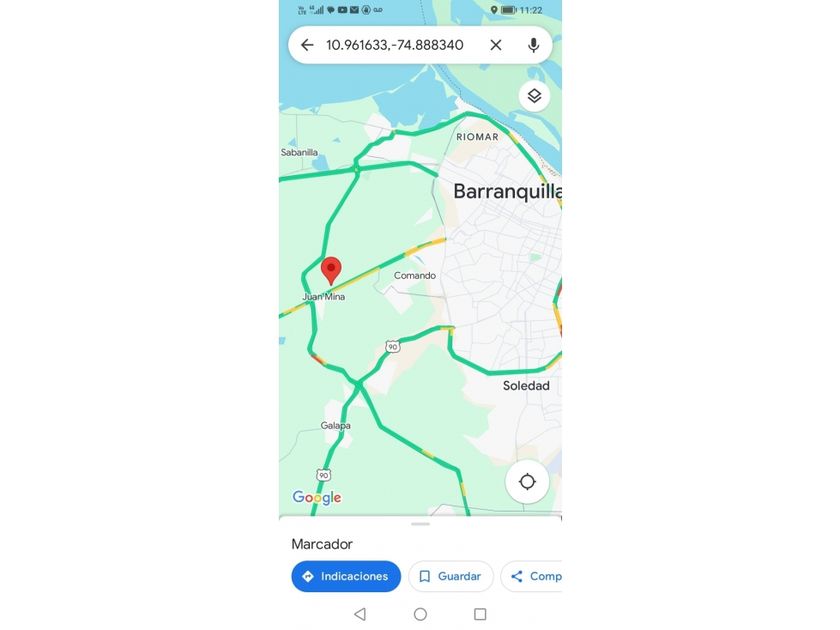Go to Android home screen button
The width and height of the screenshot is (840, 630).
click(421, 614)
